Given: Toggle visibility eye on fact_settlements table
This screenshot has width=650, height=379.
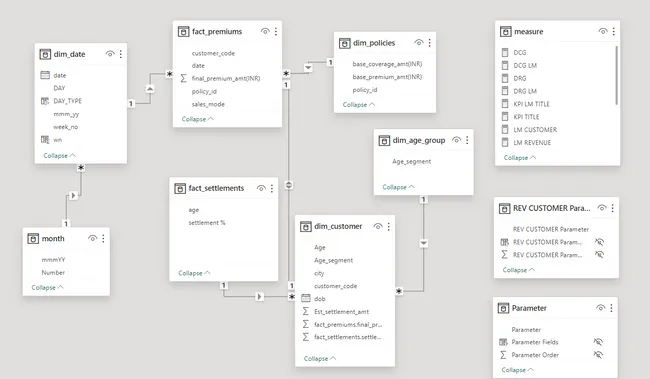Looking at the screenshot, I should coord(261,188).
